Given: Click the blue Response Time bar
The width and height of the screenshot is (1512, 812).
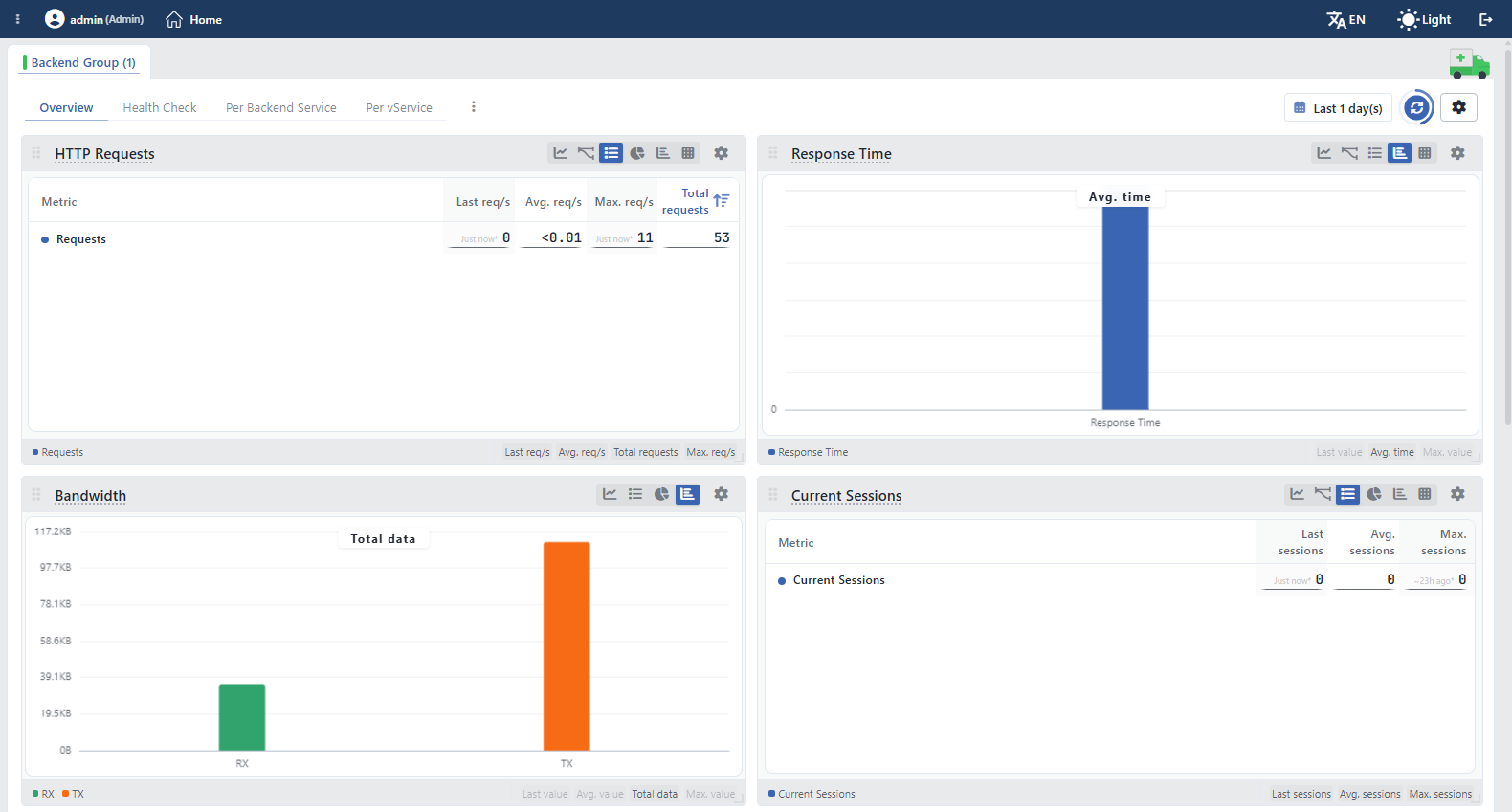Looking at the screenshot, I should coord(1125,308).
